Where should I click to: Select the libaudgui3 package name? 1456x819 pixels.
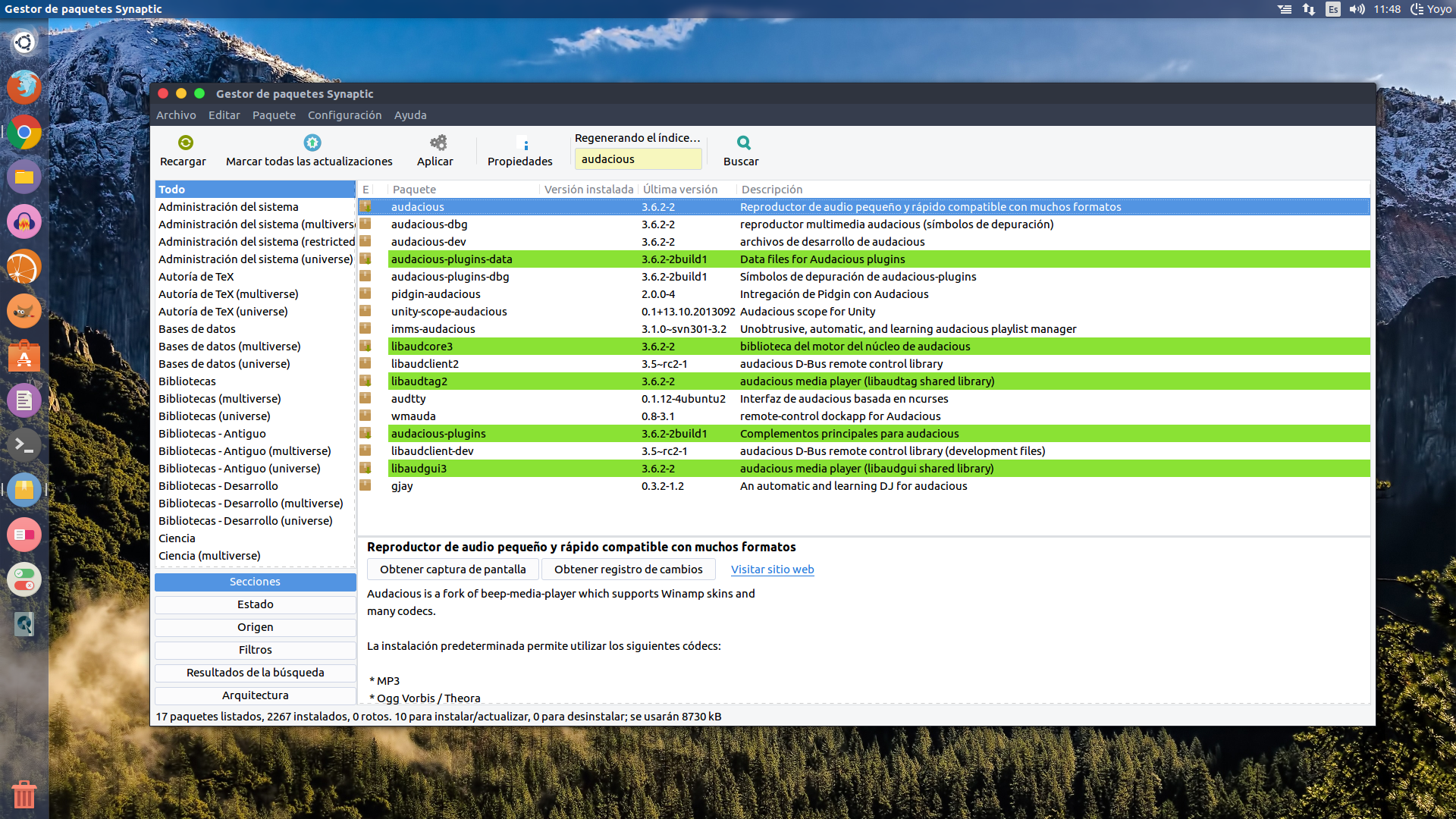tap(419, 469)
